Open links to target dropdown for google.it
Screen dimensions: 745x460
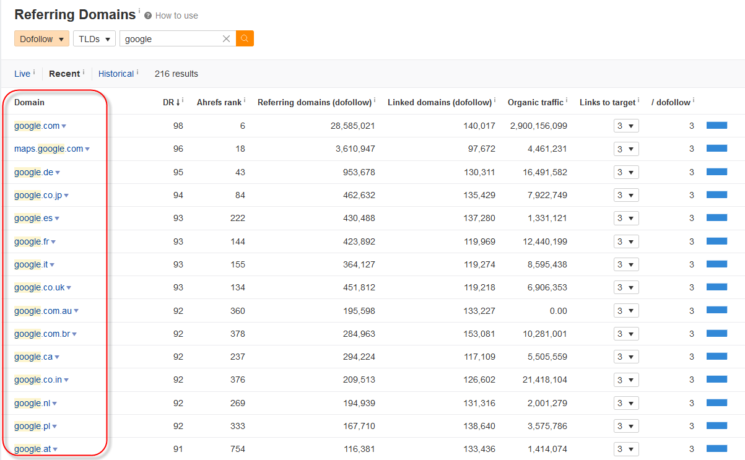[626, 264]
